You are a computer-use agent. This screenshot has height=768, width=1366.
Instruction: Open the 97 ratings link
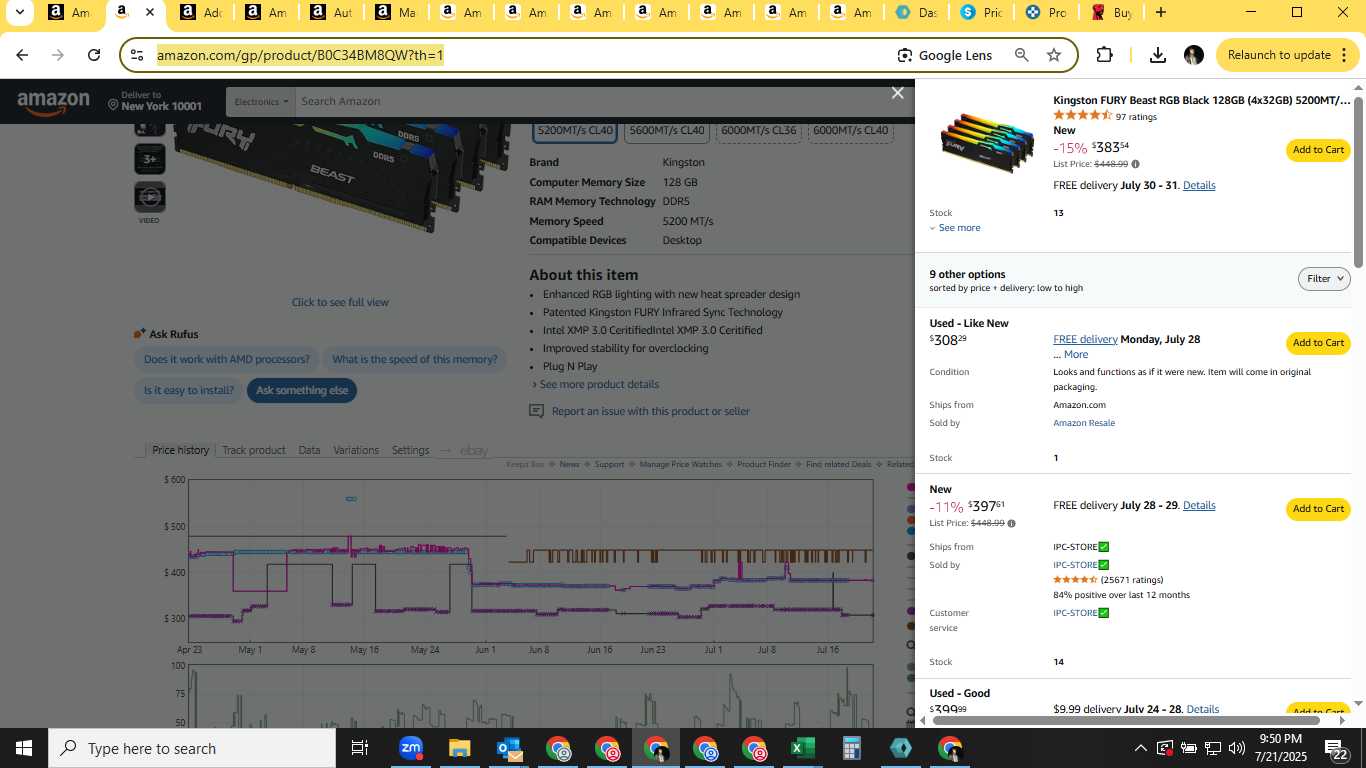(x=1136, y=117)
